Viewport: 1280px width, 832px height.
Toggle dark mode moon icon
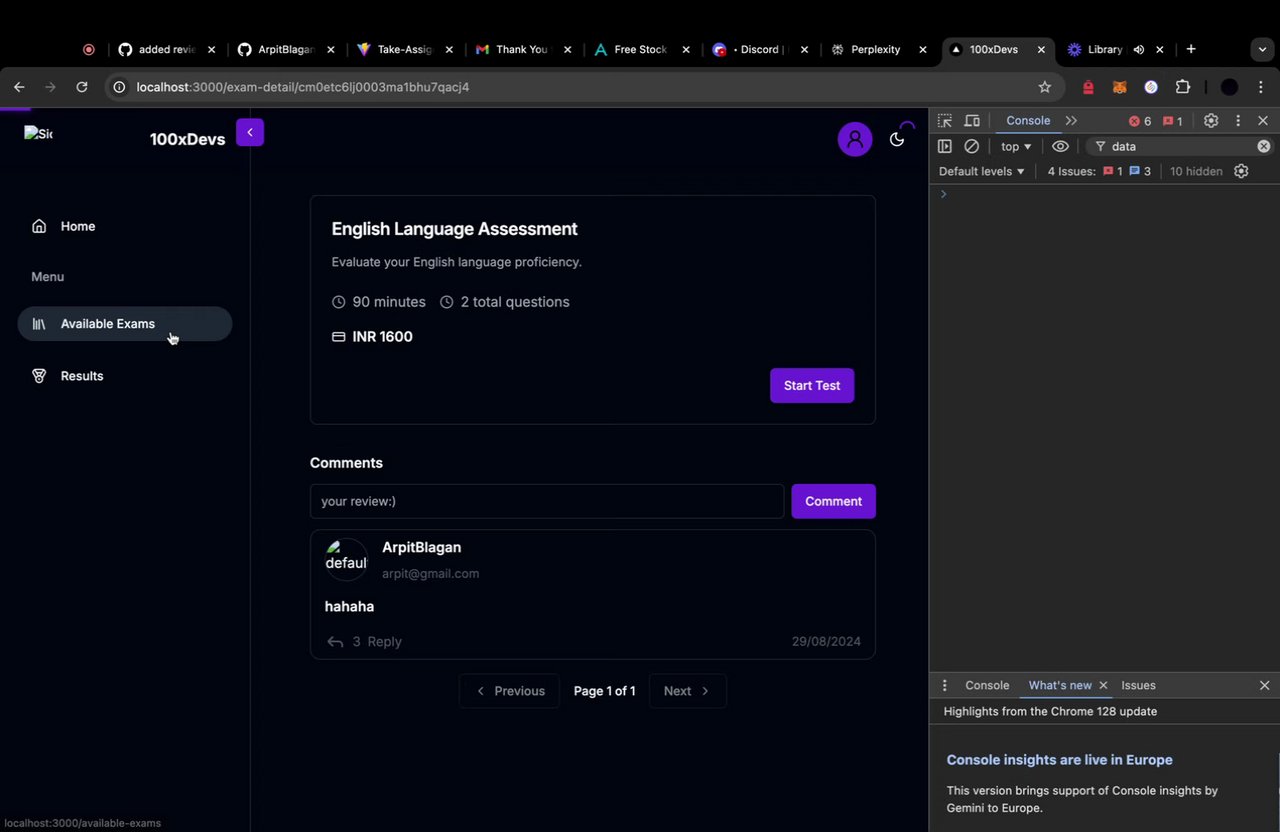[x=897, y=139]
